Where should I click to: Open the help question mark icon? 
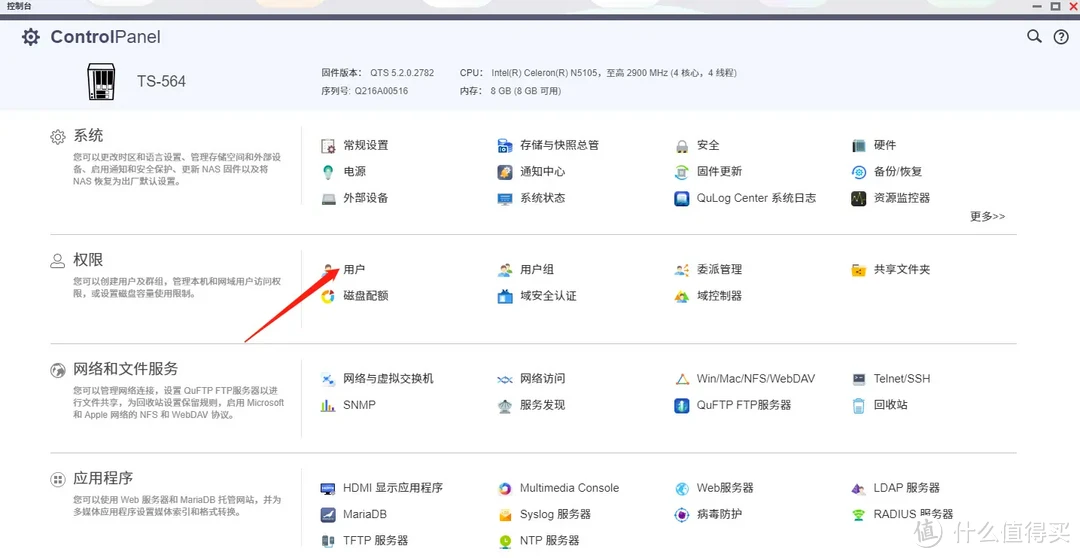1061,37
